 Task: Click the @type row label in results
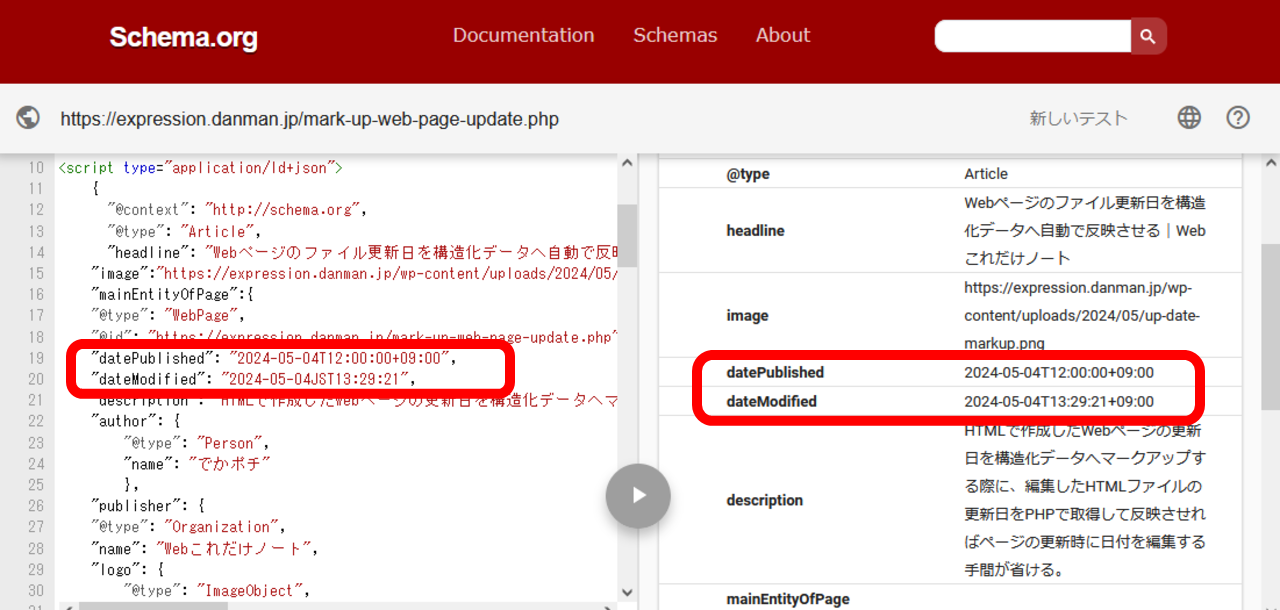click(748, 174)
